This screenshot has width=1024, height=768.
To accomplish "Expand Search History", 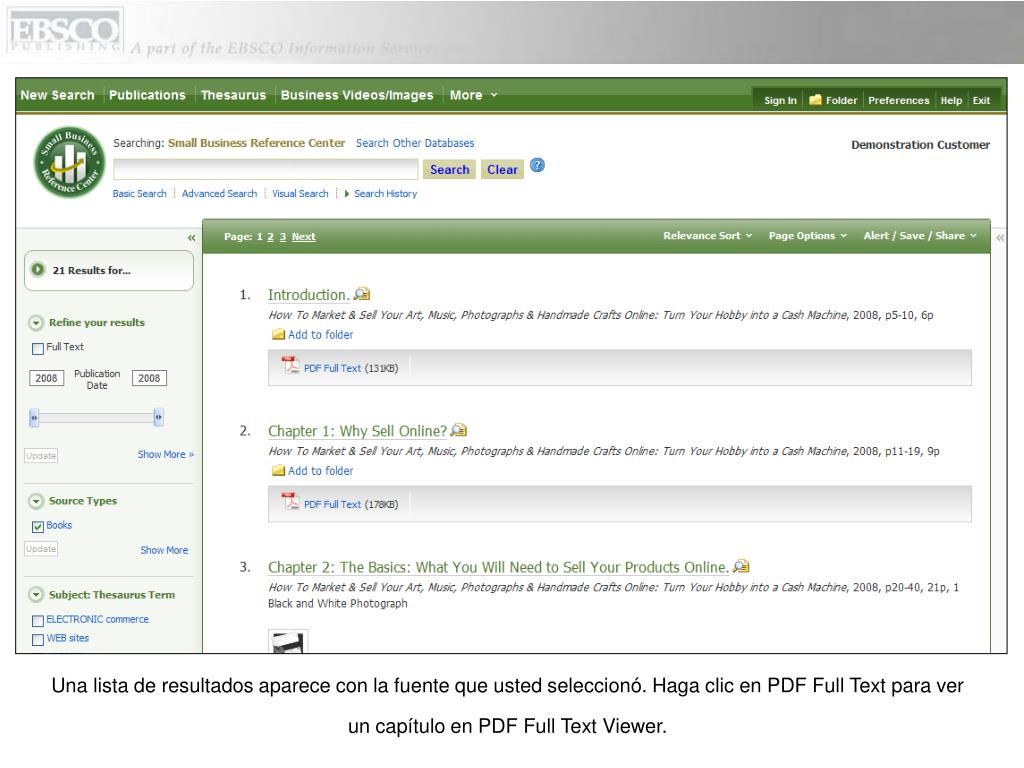I will tap(381, 193).
